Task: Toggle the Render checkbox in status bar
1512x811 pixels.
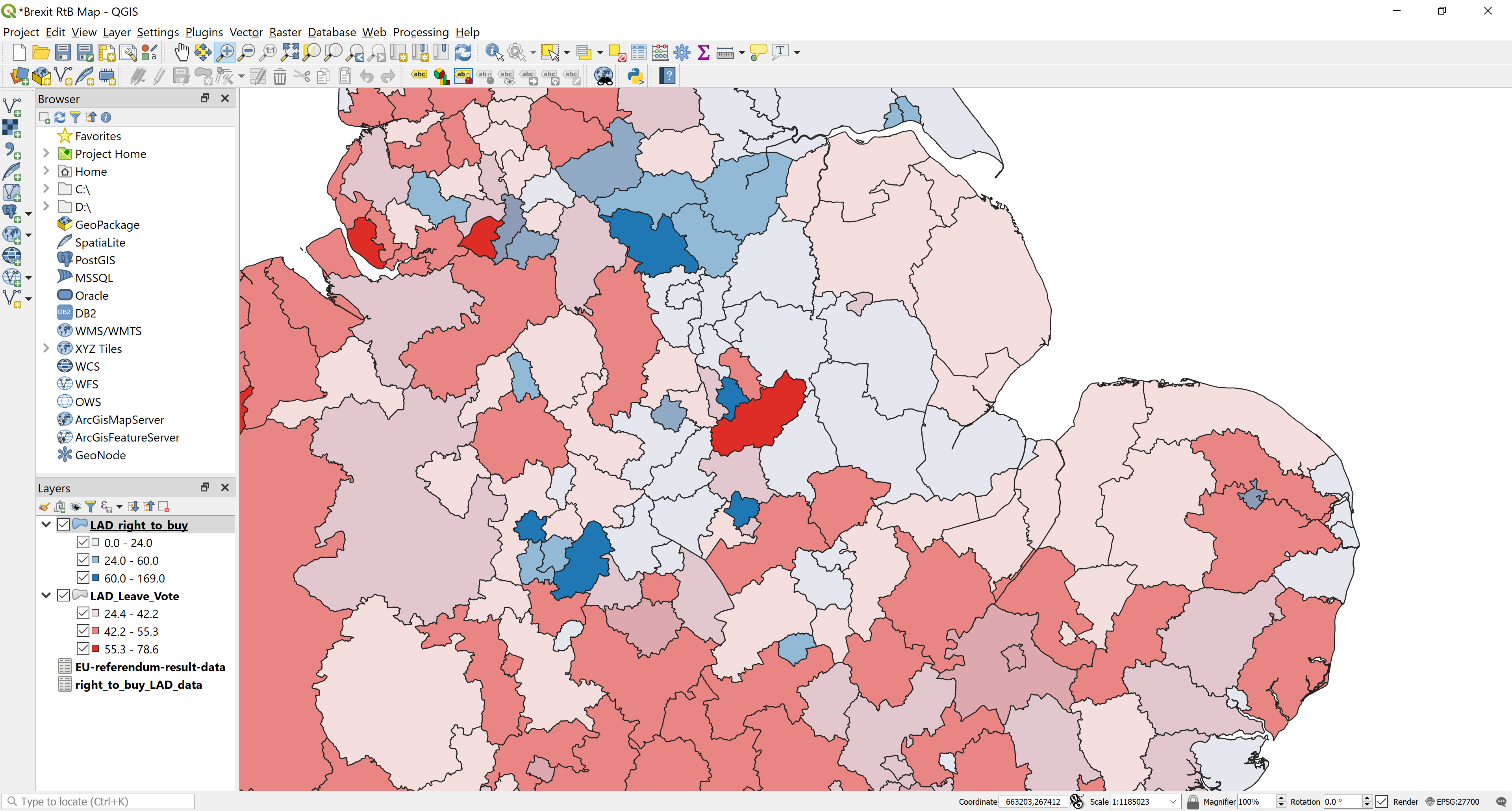Action: pyautogui.click(x=1382, y=802)
